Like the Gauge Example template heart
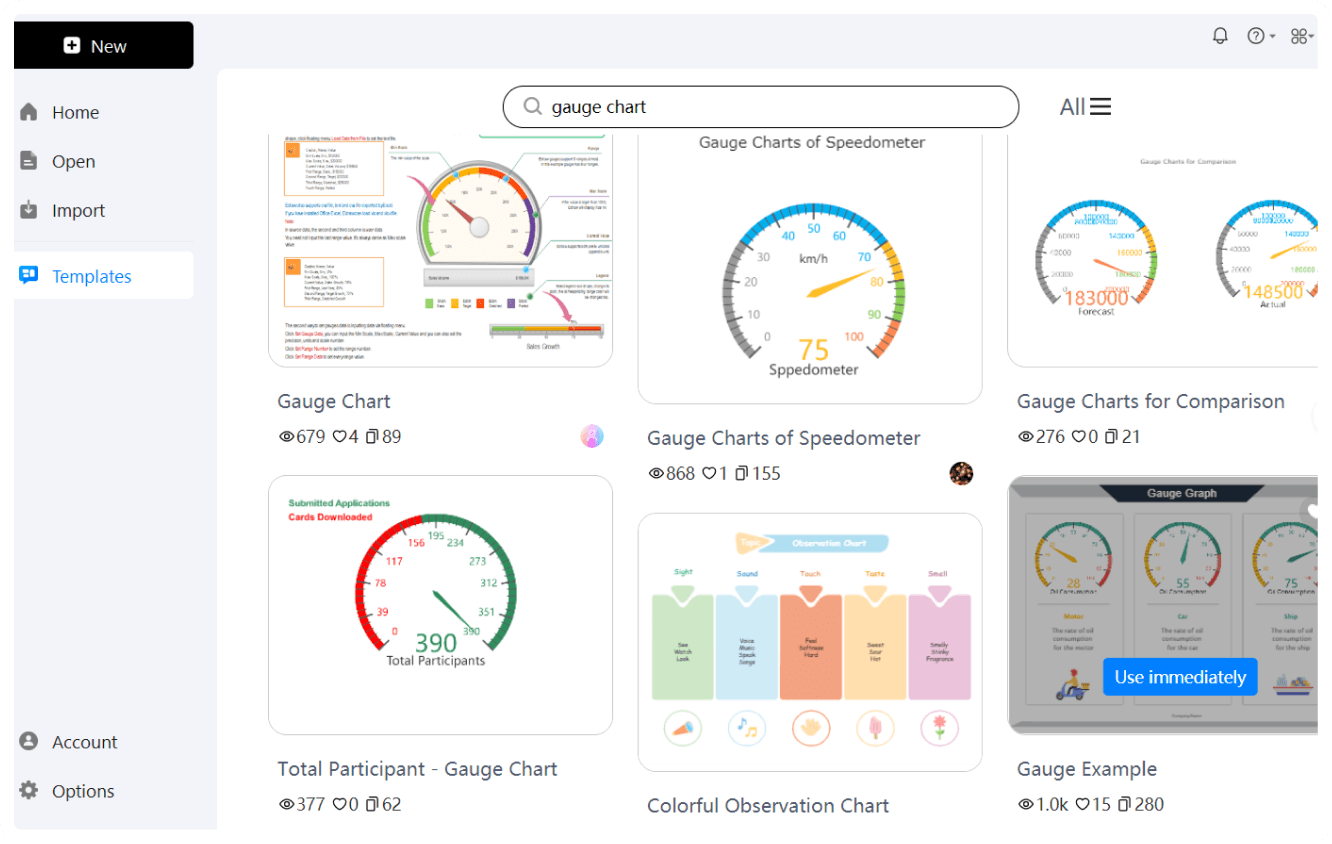Screen dimensions: 1332x844 1083,804
